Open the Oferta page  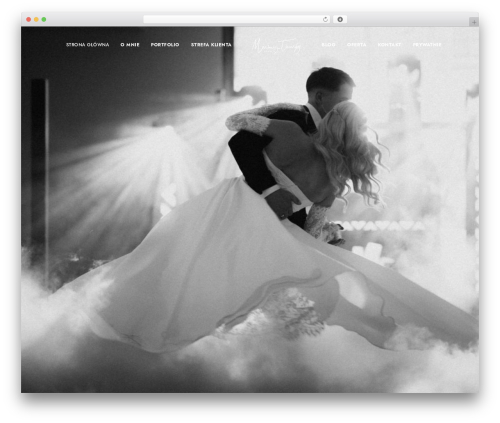point(356,45)
